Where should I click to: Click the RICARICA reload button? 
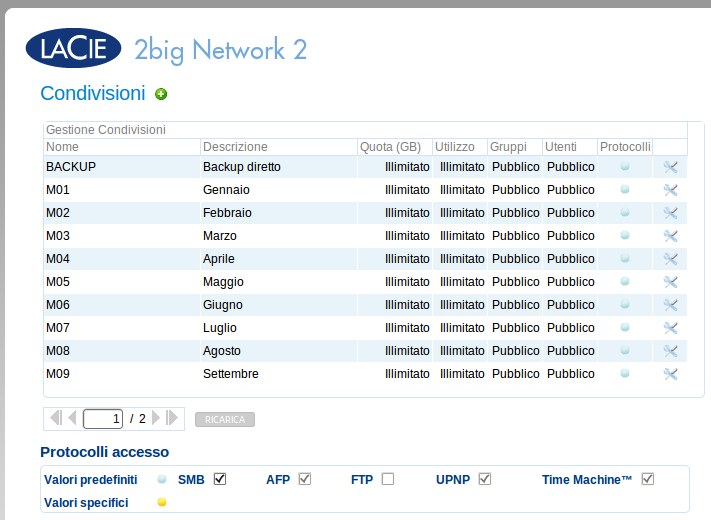225,419
